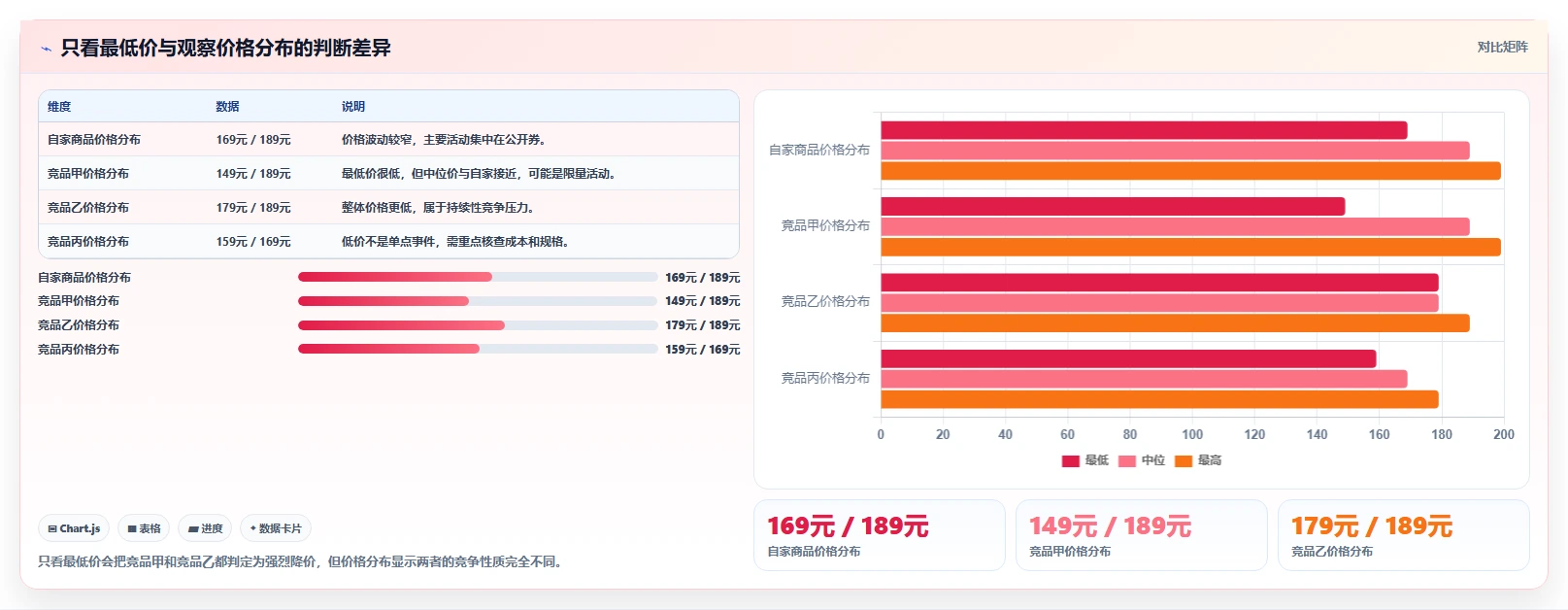Click the 竞品乙价格分布 progress bar

pyautogui.click(x=478, y=325)
